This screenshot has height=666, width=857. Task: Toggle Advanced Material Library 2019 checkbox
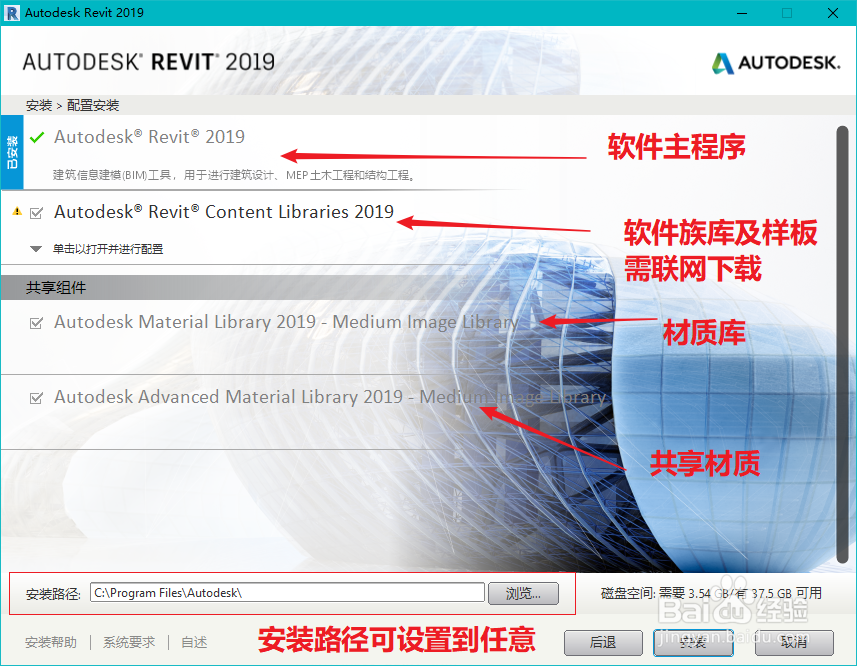37,398
